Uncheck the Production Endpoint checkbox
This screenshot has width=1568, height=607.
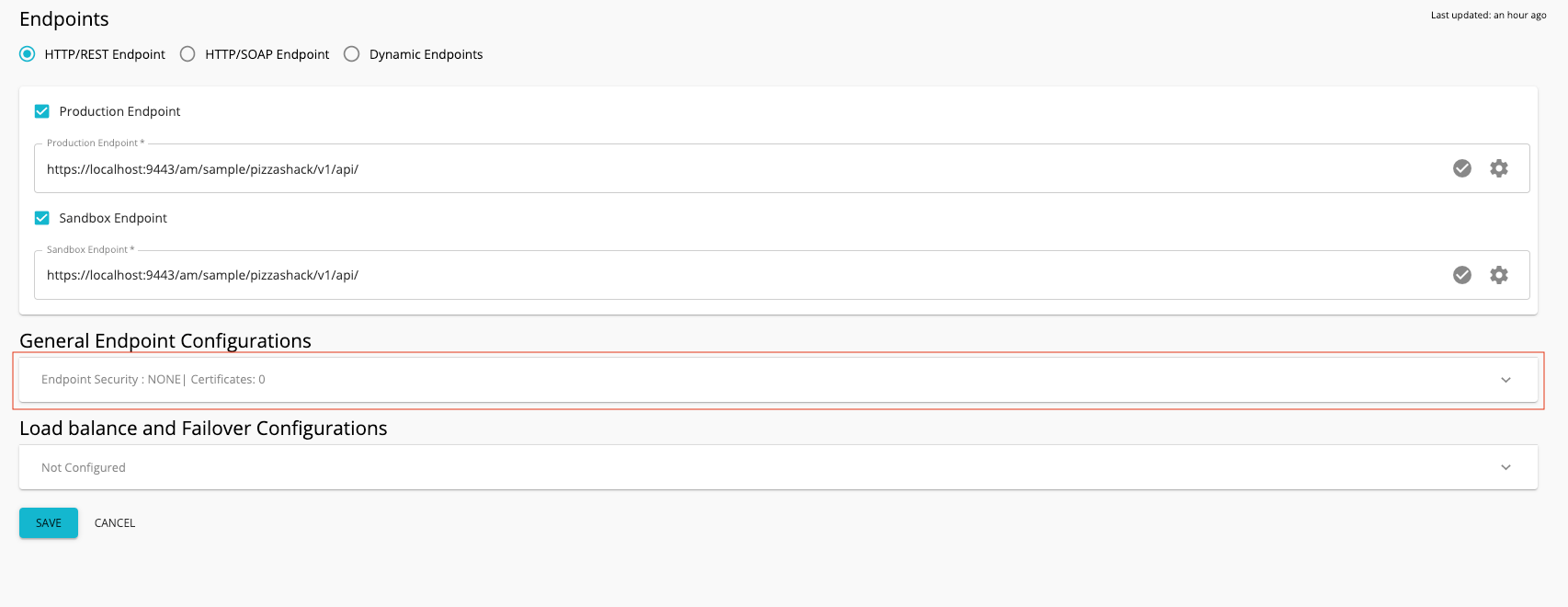coord(41,110)
